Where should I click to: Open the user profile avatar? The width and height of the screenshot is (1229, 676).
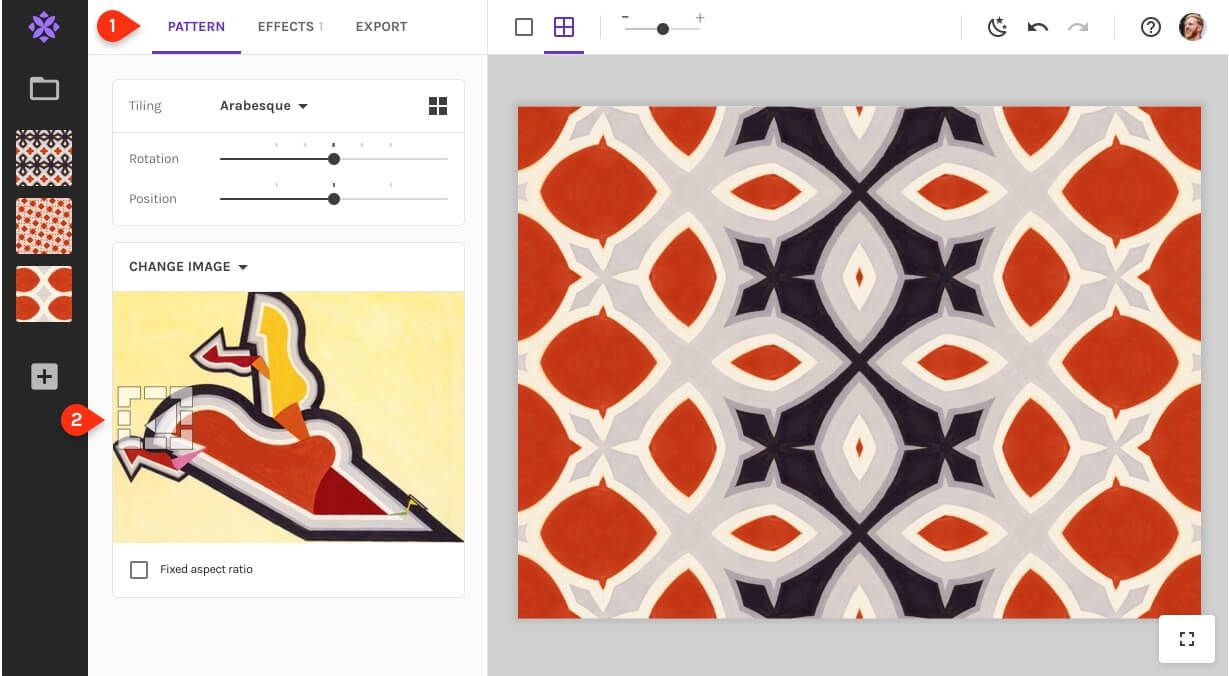1192,27
